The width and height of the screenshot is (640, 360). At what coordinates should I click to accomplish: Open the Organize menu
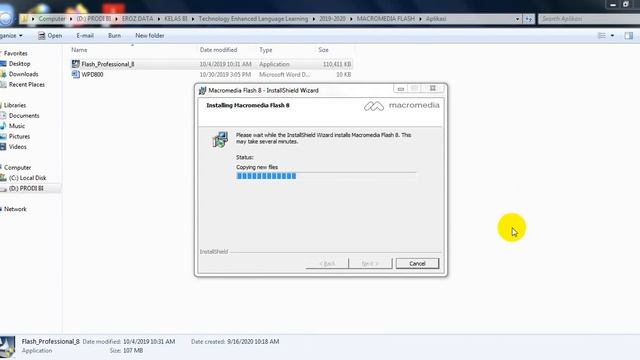pyautogui.click(x=11, y=36)
